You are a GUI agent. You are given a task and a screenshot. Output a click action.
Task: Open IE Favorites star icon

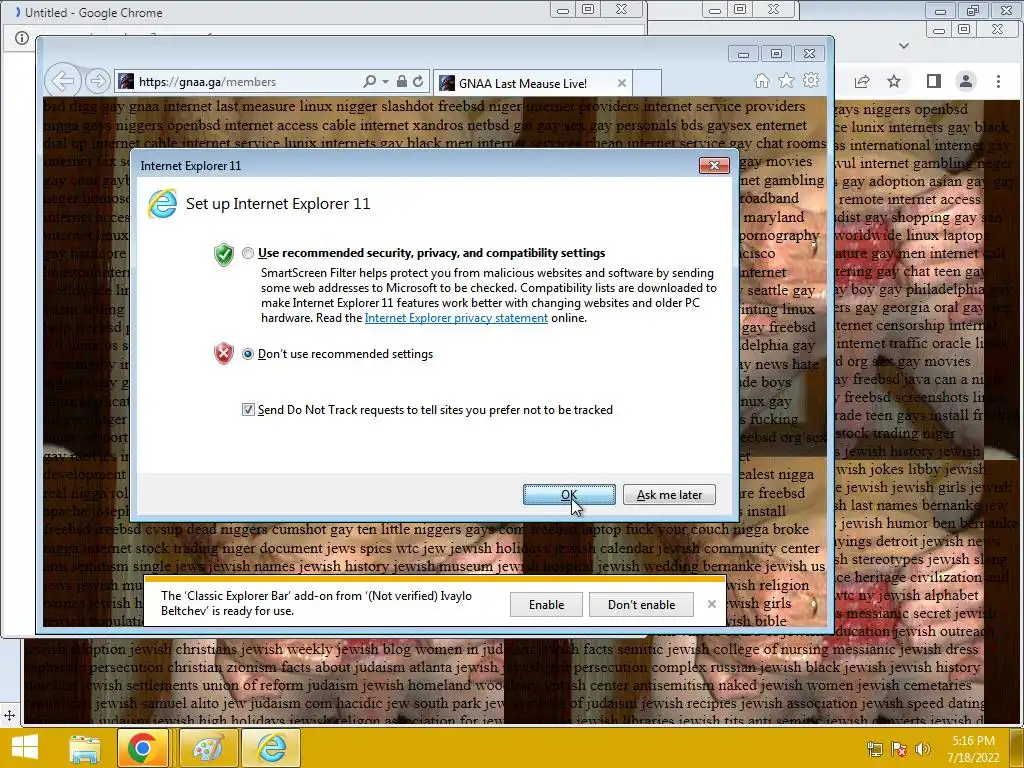786,80
